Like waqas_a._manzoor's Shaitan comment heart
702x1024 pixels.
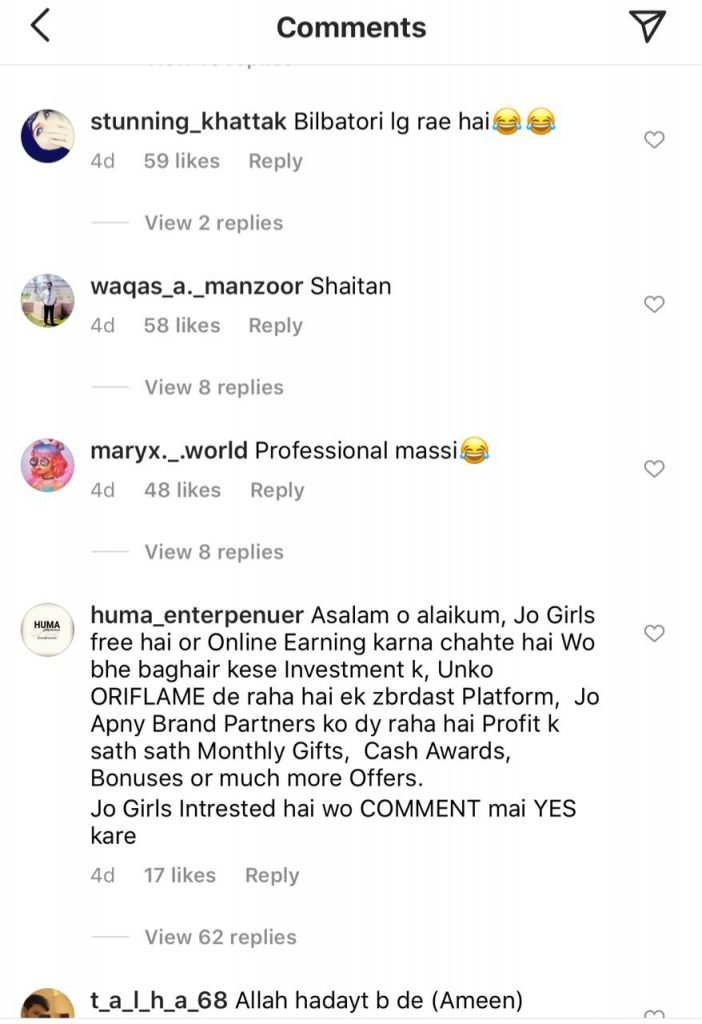tap(654, 304)
